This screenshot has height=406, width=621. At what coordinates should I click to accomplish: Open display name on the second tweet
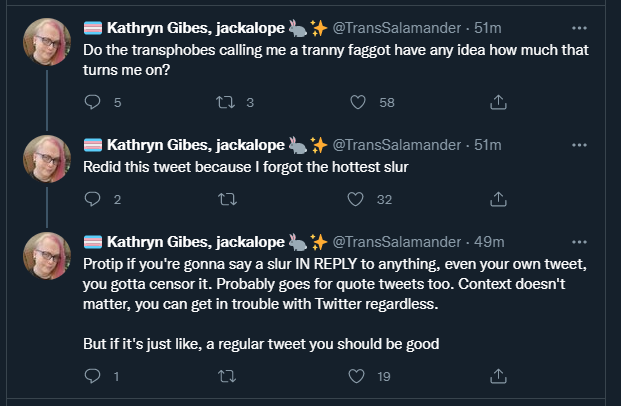pos(196,145)
